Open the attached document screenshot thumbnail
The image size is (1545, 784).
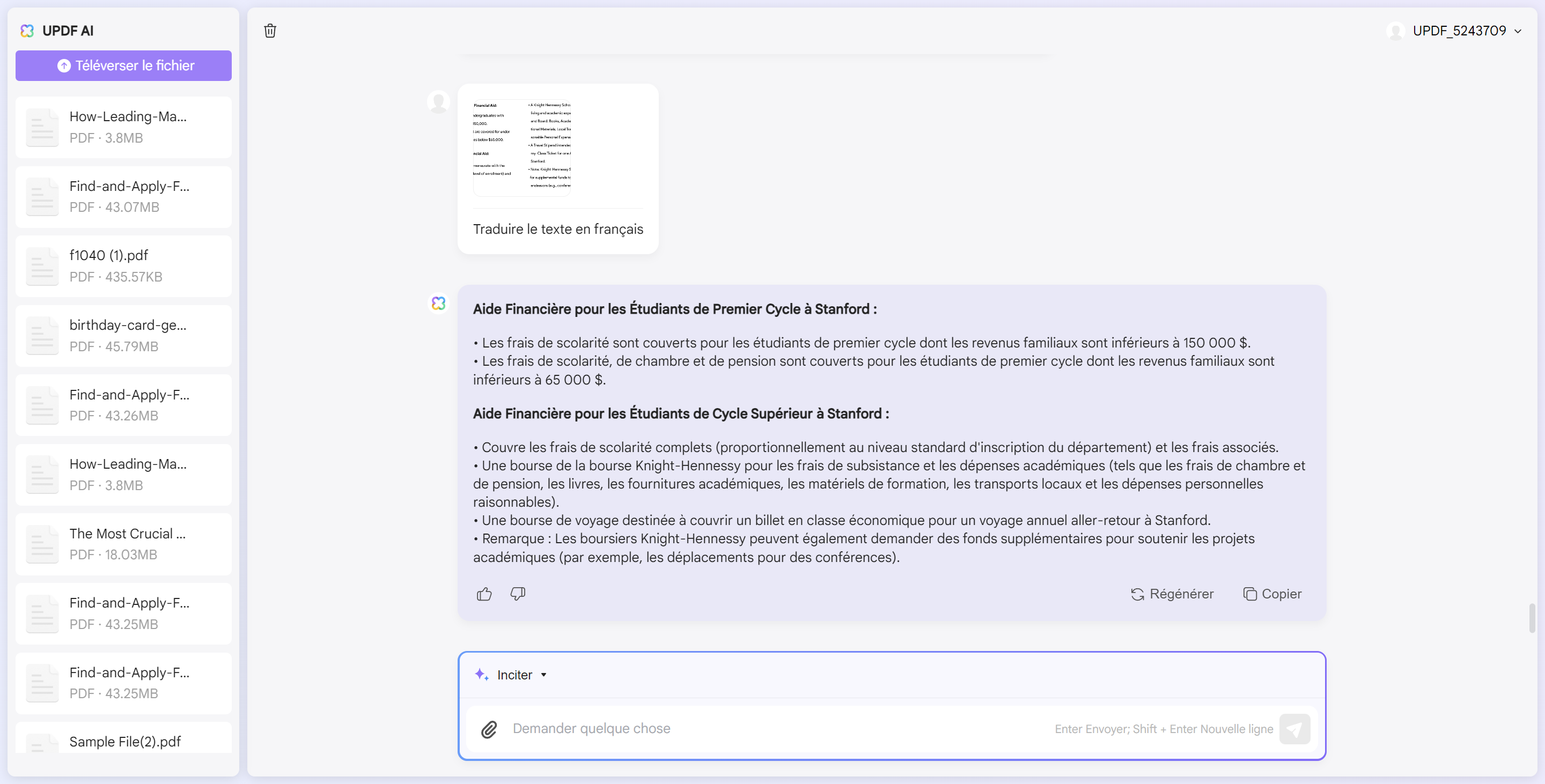[522, 147]
